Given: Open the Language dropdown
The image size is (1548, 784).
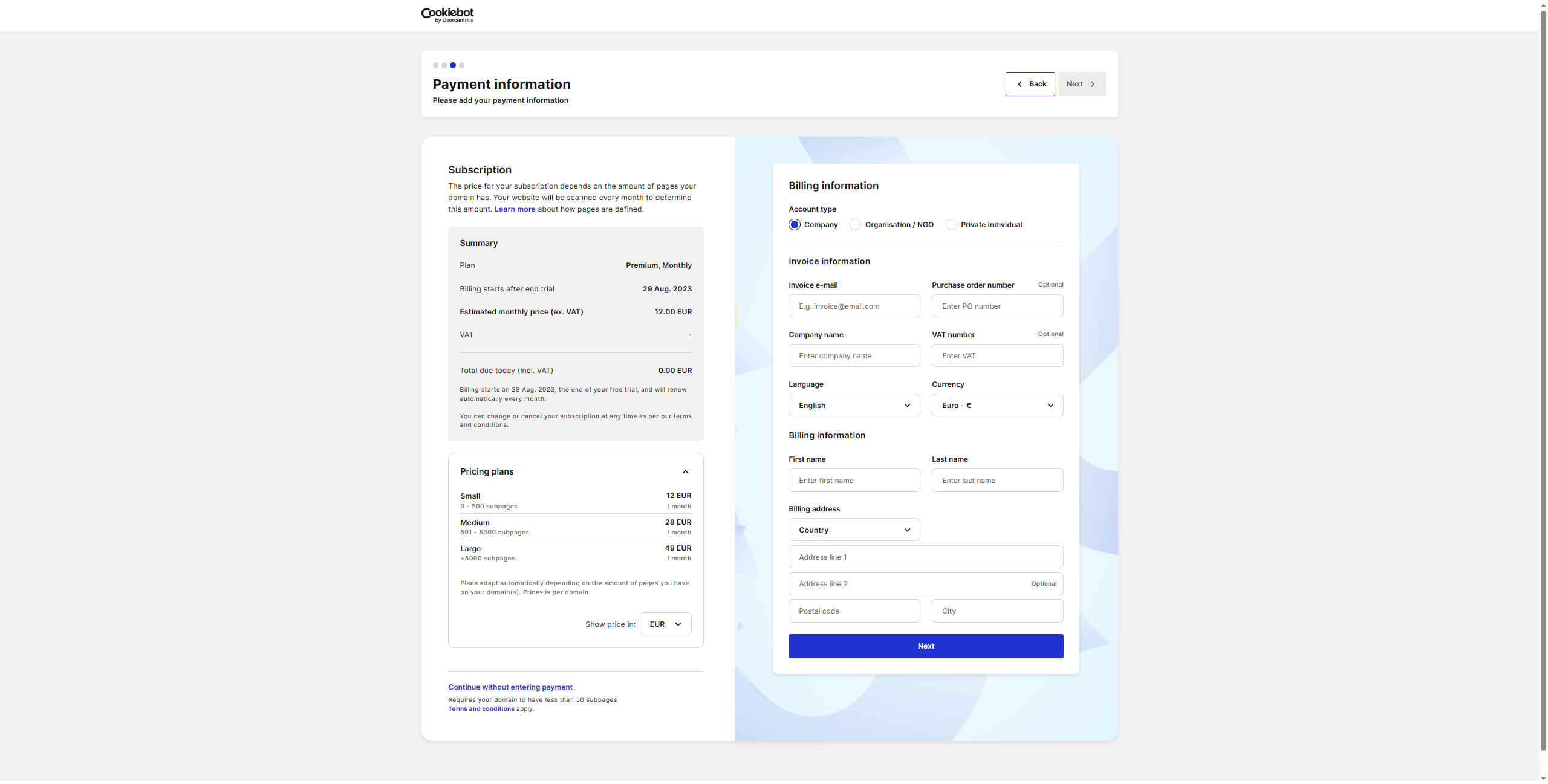Looking at the screenshot, I should click(854, 405).
